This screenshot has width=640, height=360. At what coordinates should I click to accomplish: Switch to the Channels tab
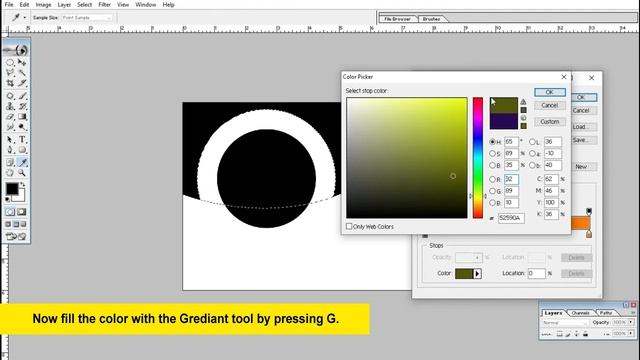(580, 313)
